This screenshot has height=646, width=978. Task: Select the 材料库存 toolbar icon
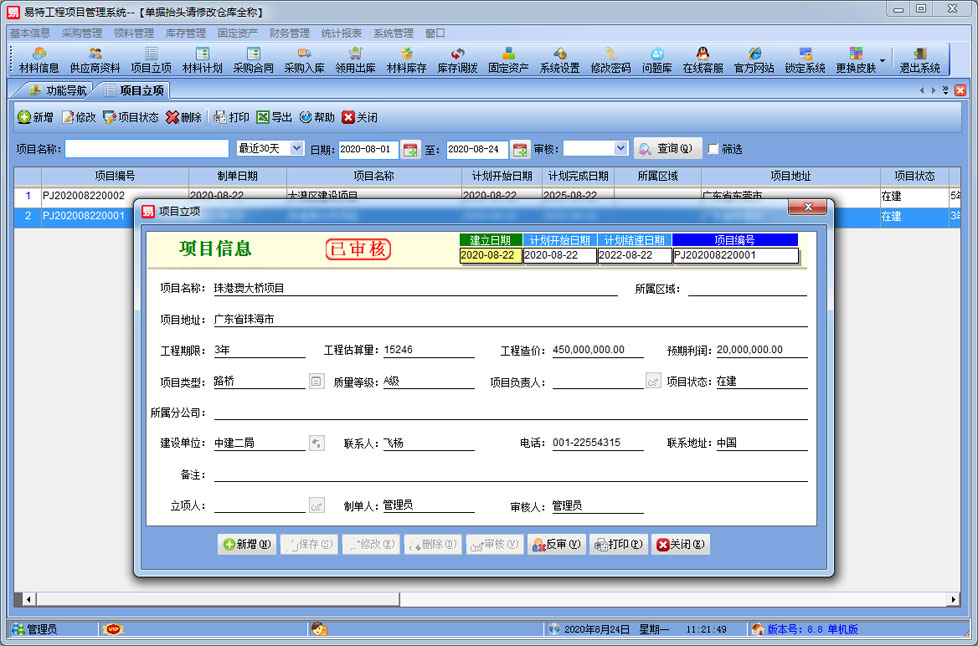tap(406, 60)
